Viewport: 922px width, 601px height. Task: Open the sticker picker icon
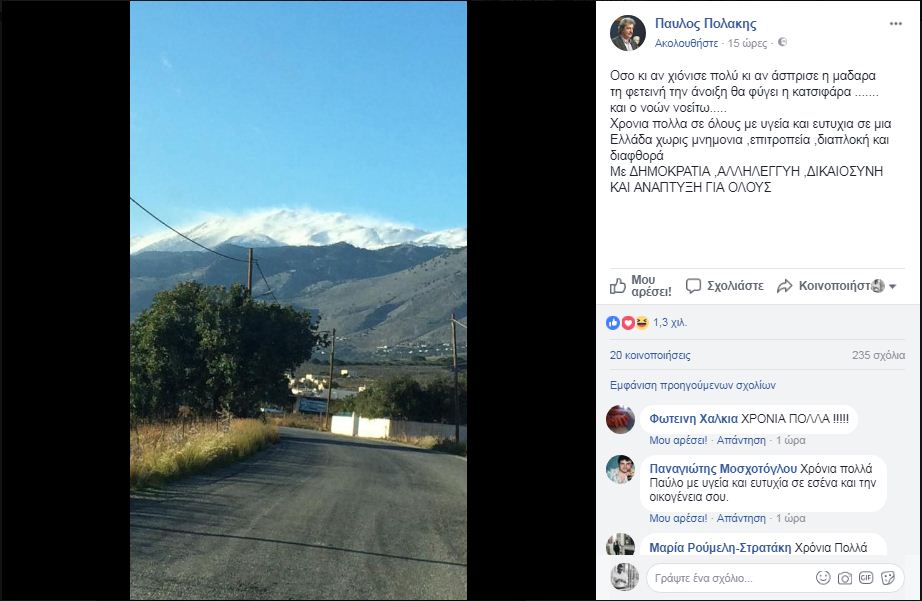(x=888, y=577)
